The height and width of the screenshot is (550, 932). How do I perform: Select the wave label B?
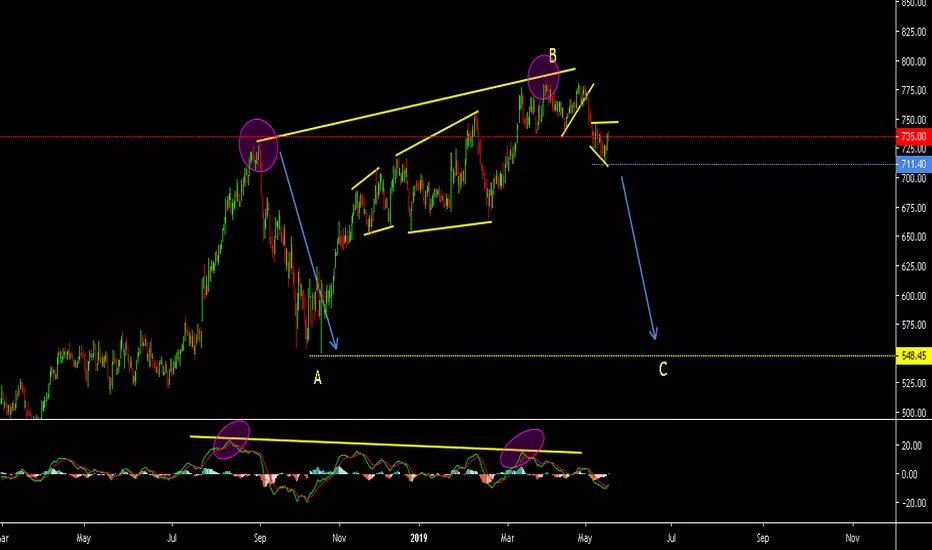(x=552, y=56)
